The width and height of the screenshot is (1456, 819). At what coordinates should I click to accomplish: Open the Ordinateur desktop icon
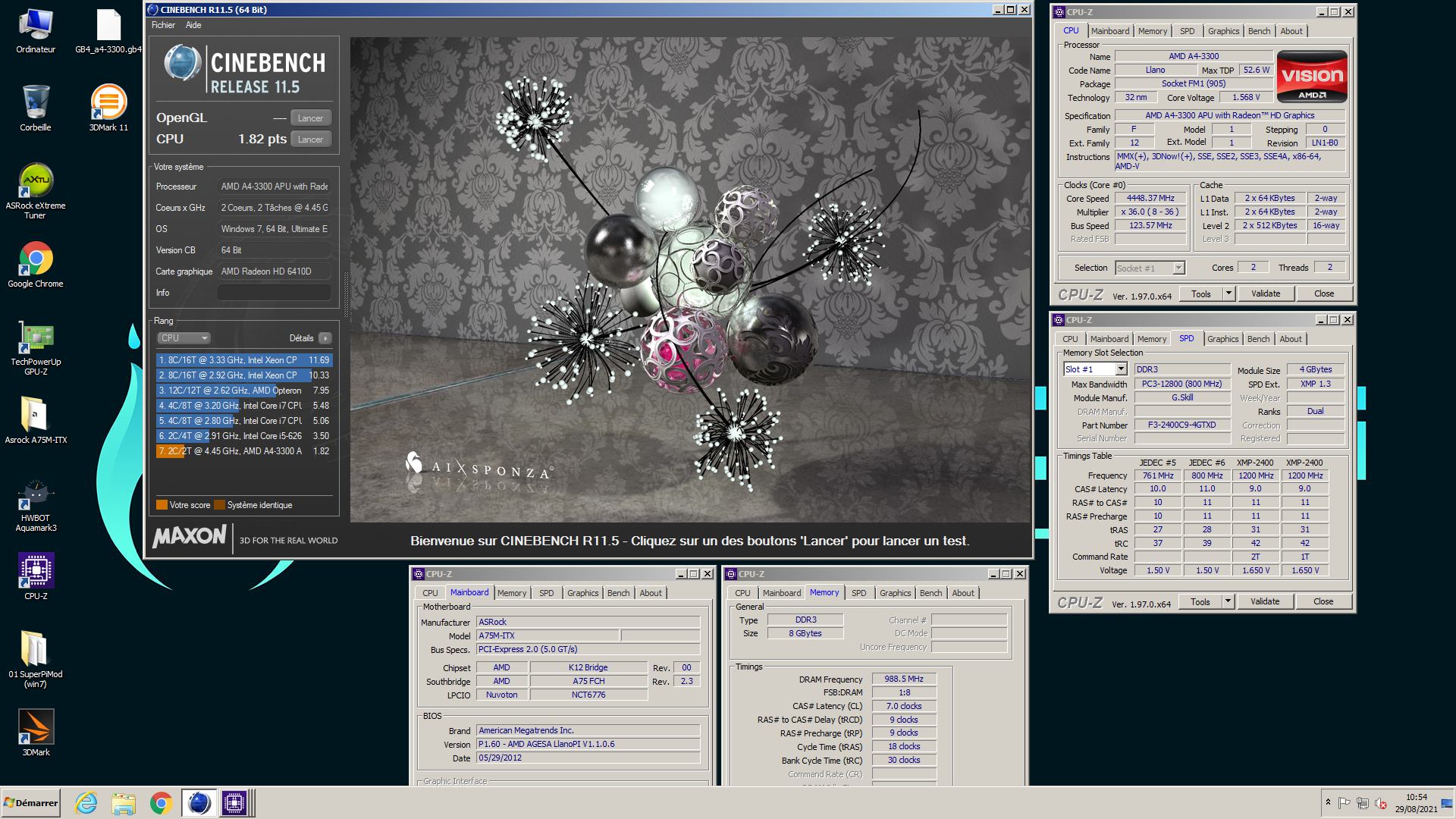click(x=36, y=30)
